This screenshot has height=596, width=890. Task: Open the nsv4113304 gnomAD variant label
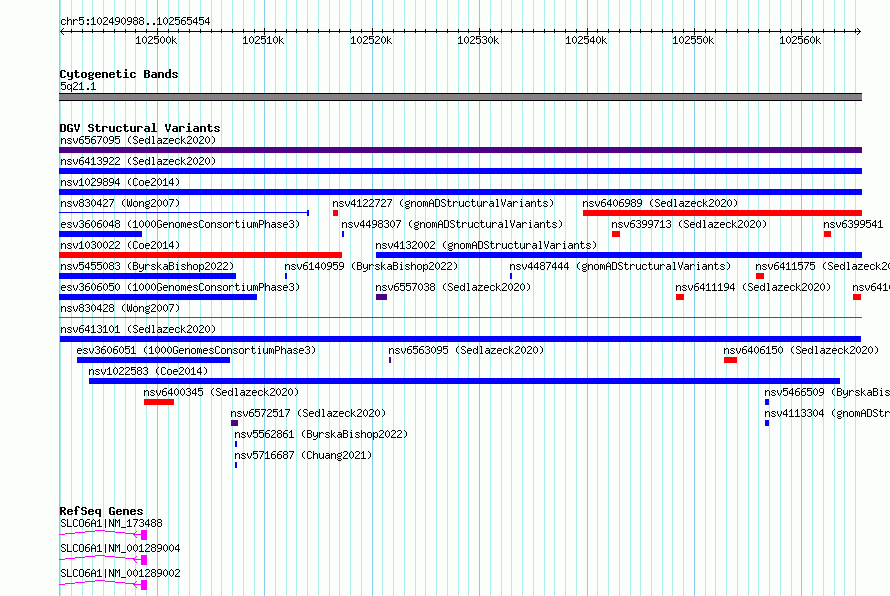pyautogui.click(x=826, y=413)
